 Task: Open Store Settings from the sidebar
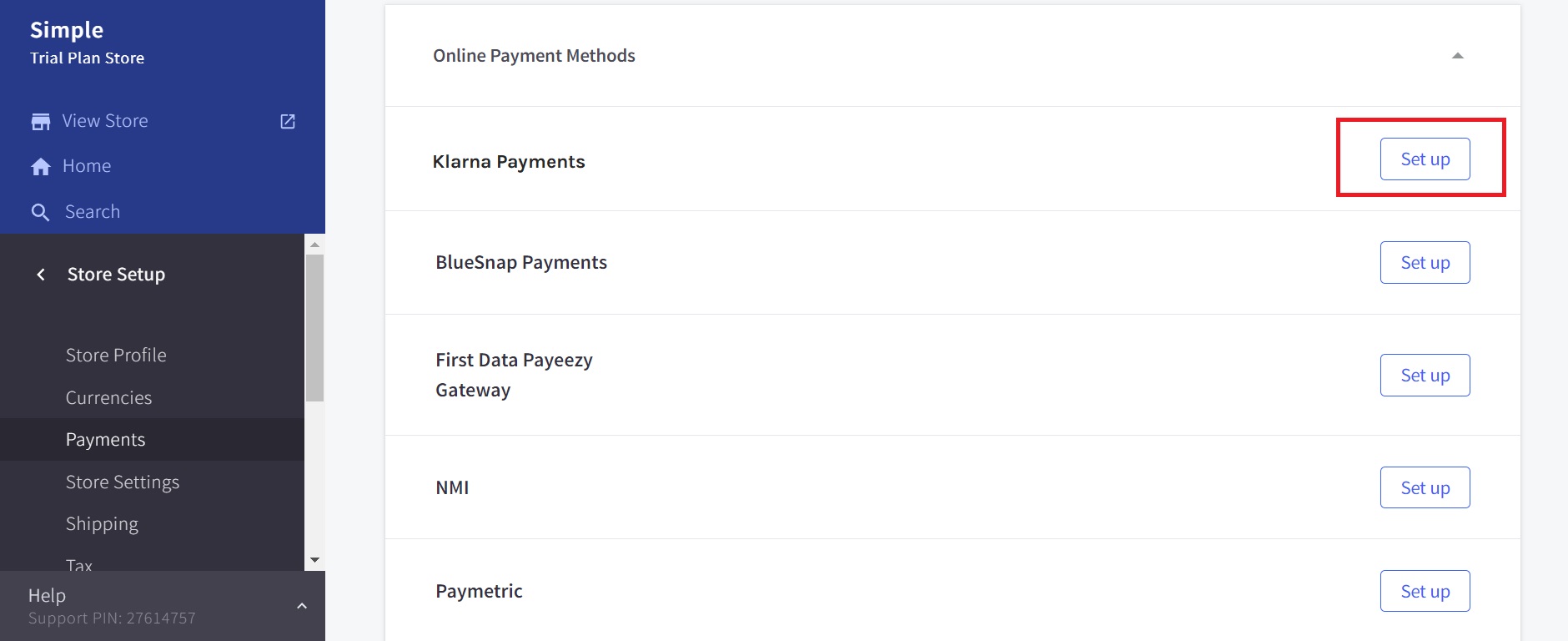(x=123, y=482)
